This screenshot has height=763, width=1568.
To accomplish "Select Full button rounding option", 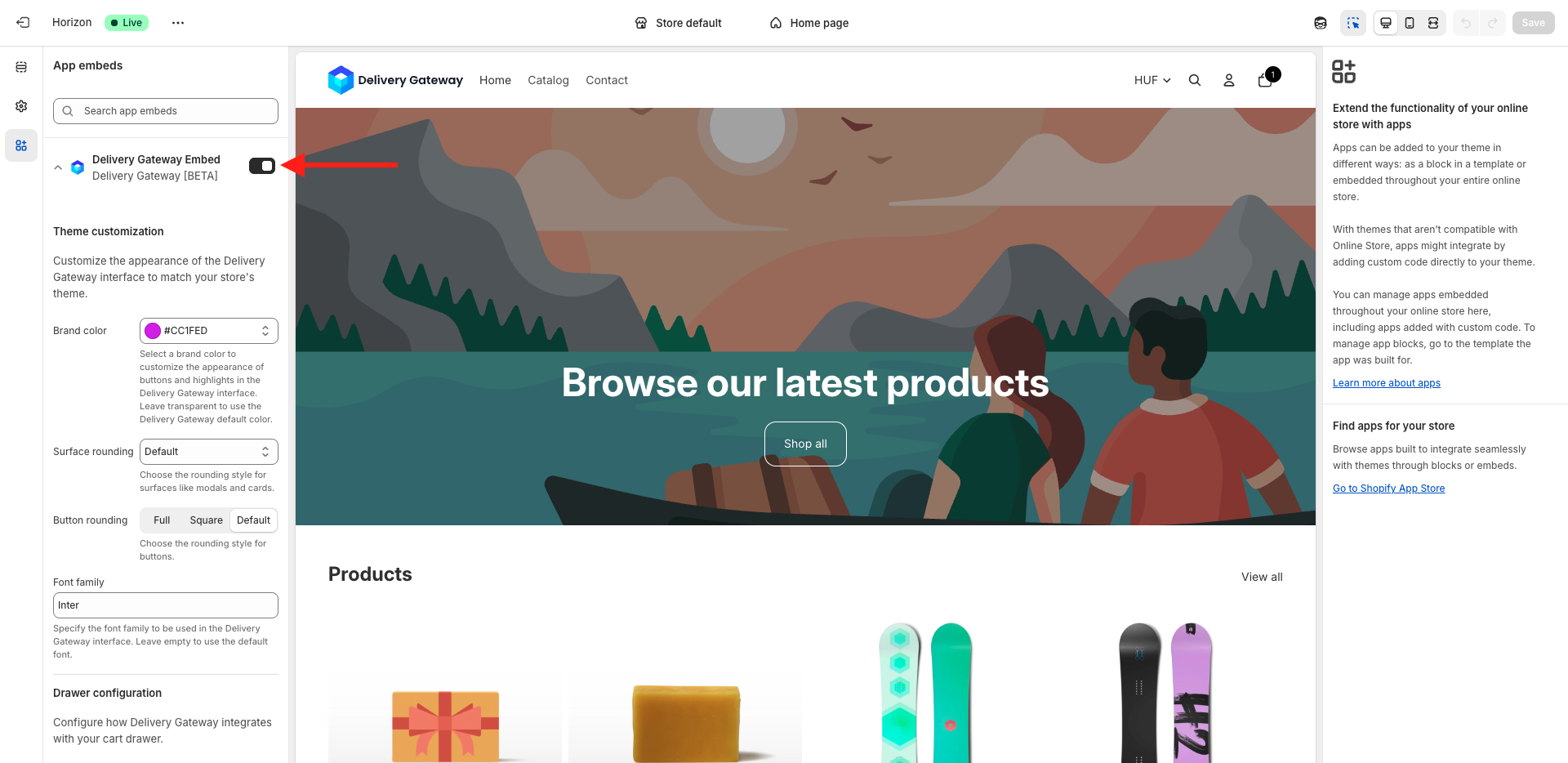I will (x=162, y=520).
